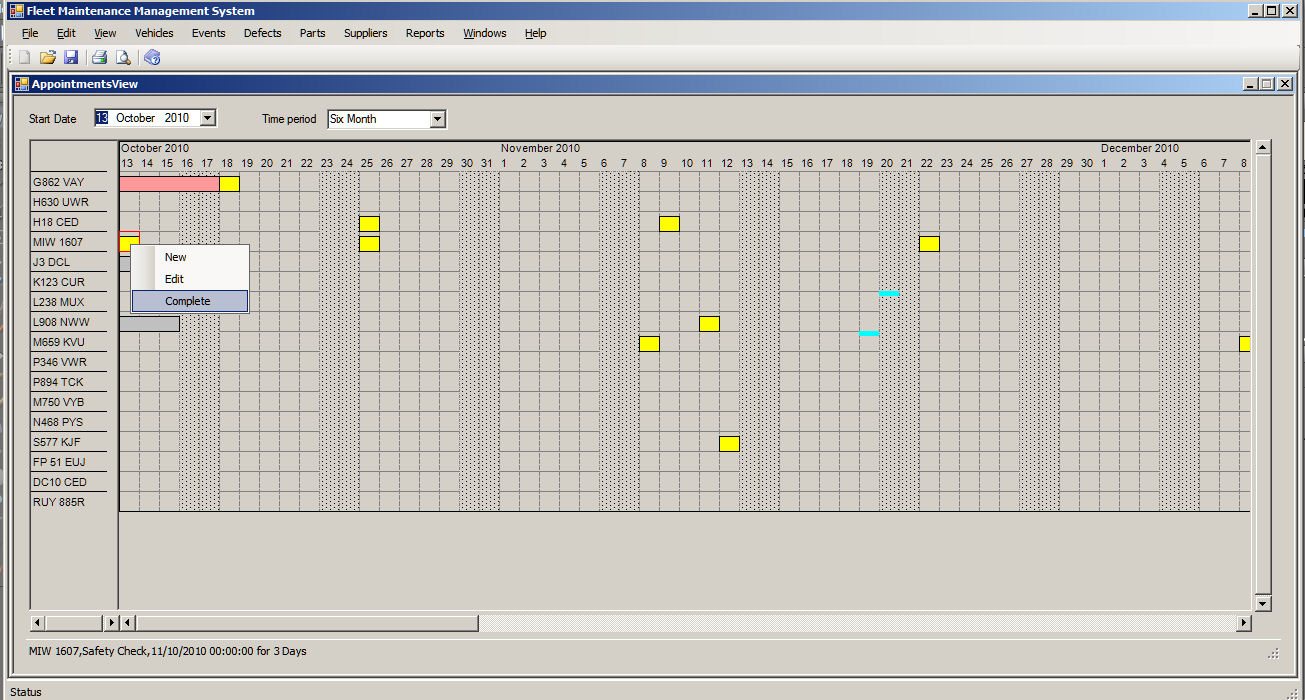Open the Vehicles menu
The image size is (1305, 700).
[154, 33]
